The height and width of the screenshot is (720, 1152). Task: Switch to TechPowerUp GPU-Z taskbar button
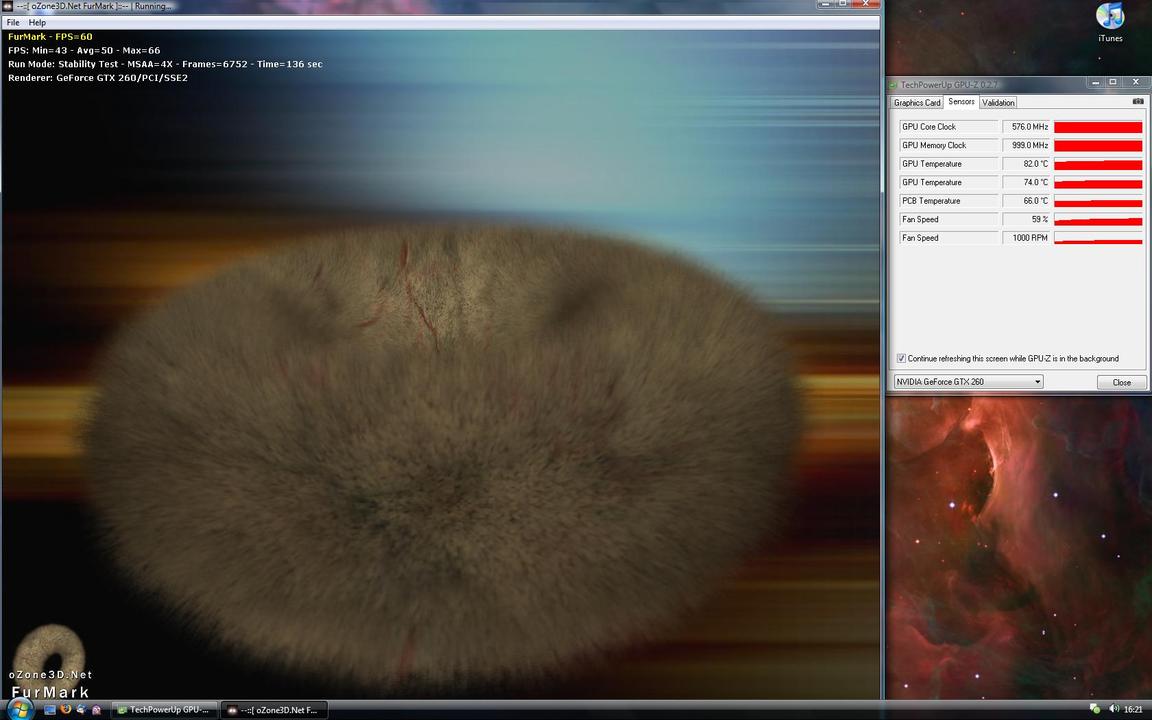(x=165, y=710)
